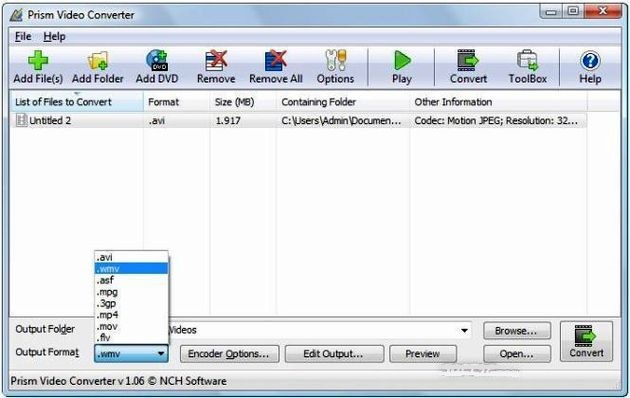The width and height of the screenshot is (630, 398).
Task: Click the Edit Output... button
Action: (334, 354)
